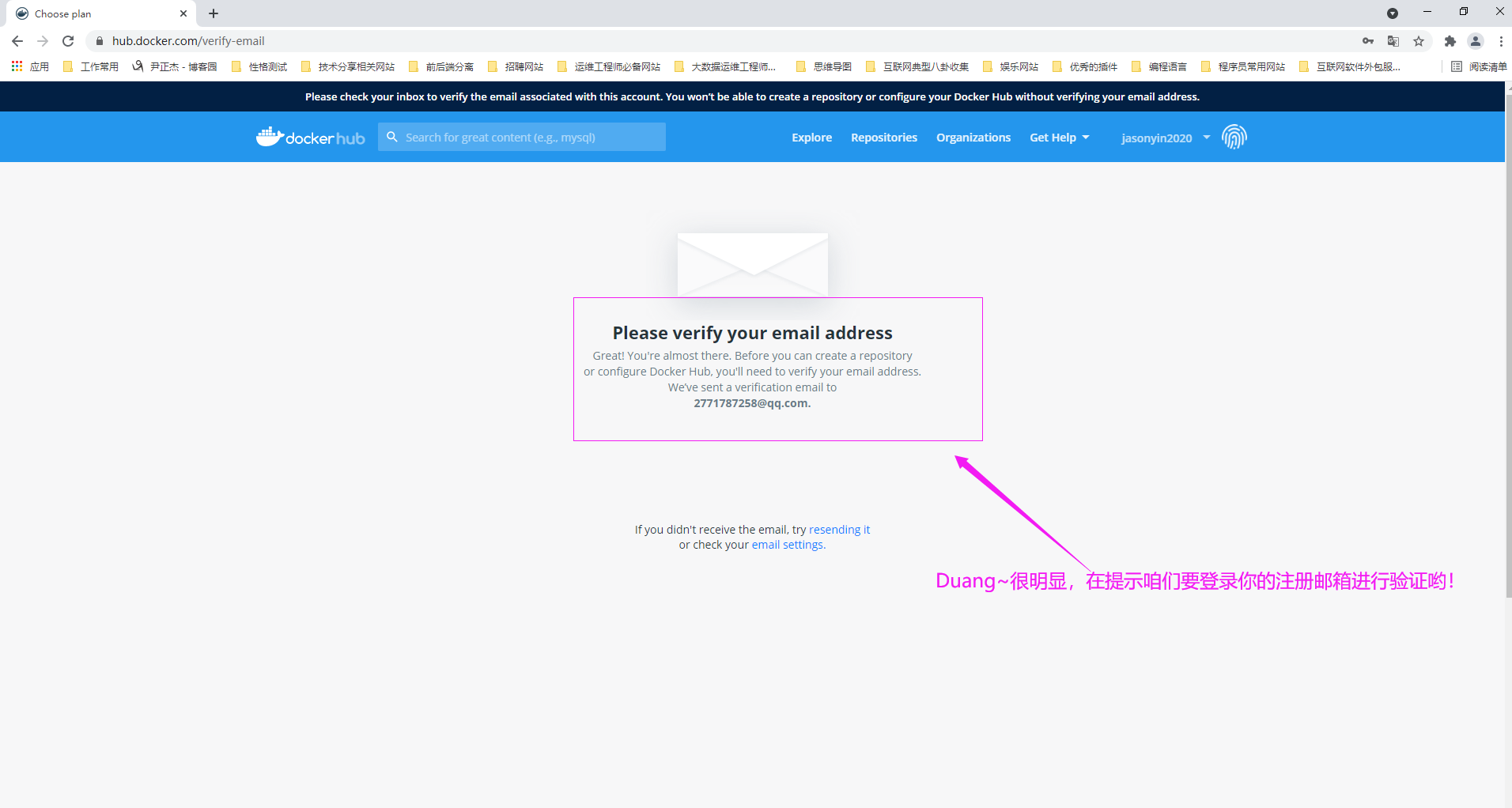Image resolution: width=1512 pixels, height=808 pixels.
Task: Expand the Get Help dropdown
Action: pos(1059,138)
